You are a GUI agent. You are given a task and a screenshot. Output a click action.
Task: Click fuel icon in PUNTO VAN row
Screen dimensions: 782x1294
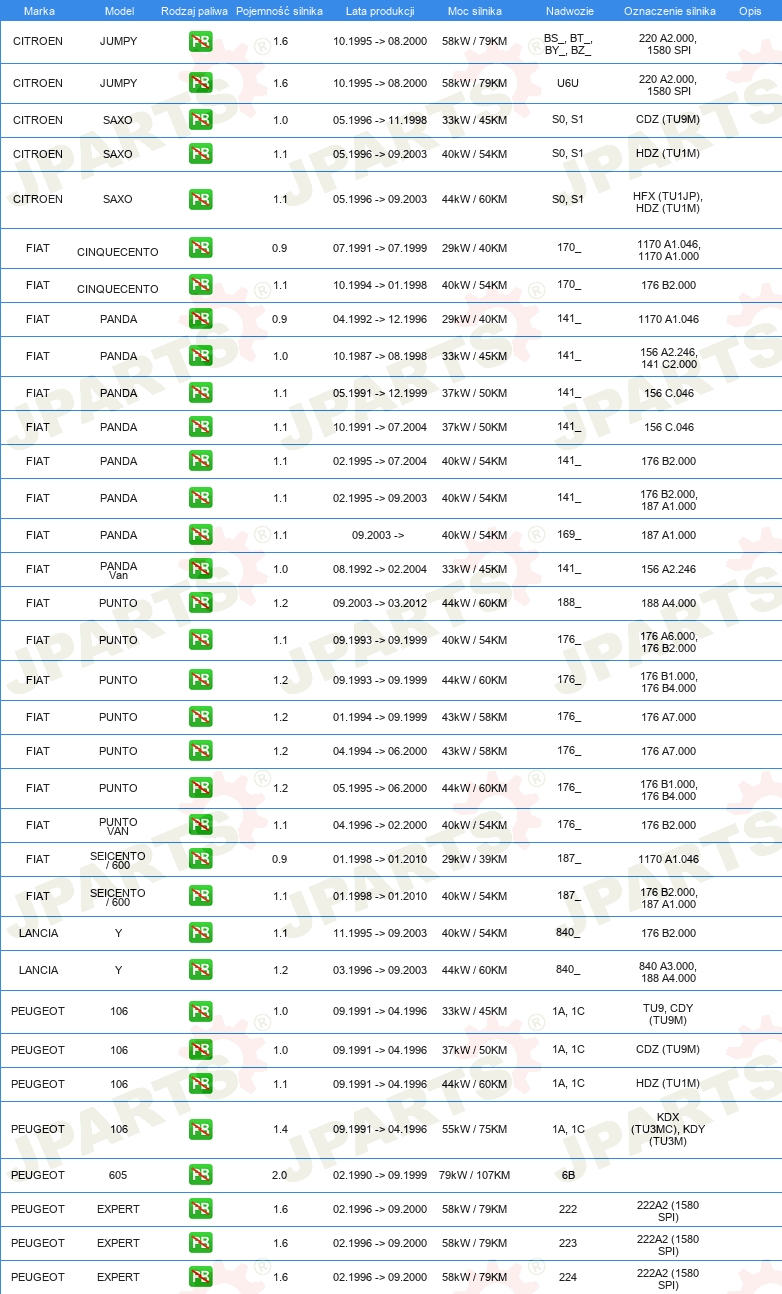200,825
